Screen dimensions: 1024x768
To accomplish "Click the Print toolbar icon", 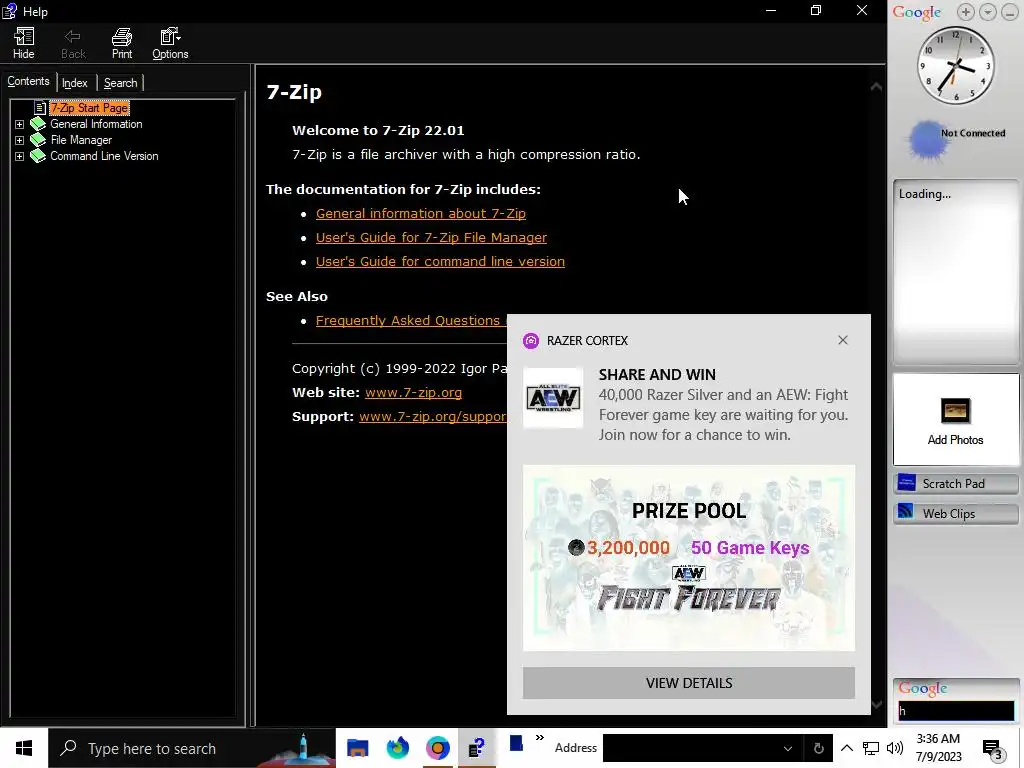I will point(121,43).
